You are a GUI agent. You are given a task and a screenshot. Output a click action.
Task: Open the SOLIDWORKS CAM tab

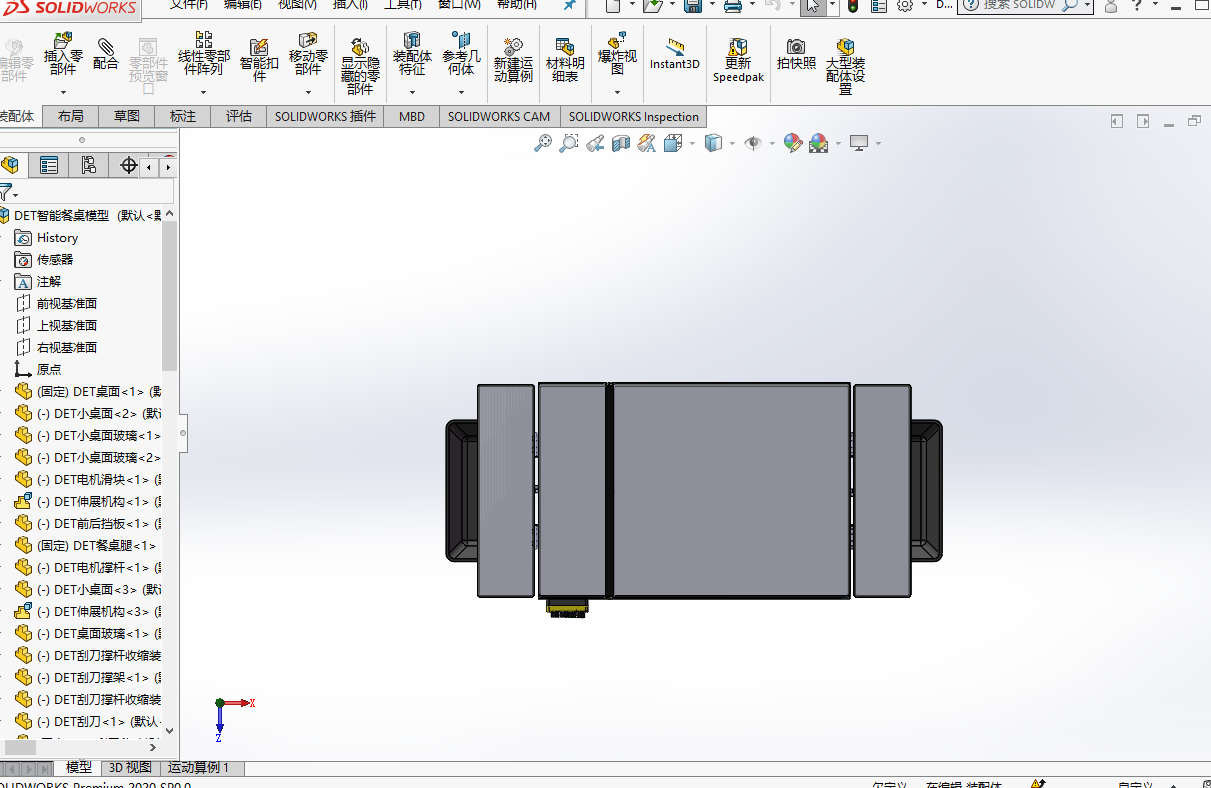click(x=499, y=116)
